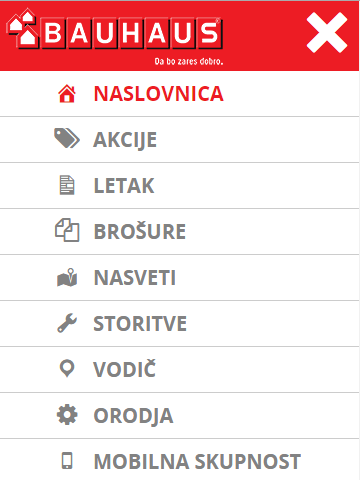This screenshot has height=480, width=360.
Task: Go to Mobilna skupnost
Action: coord(179,460)
